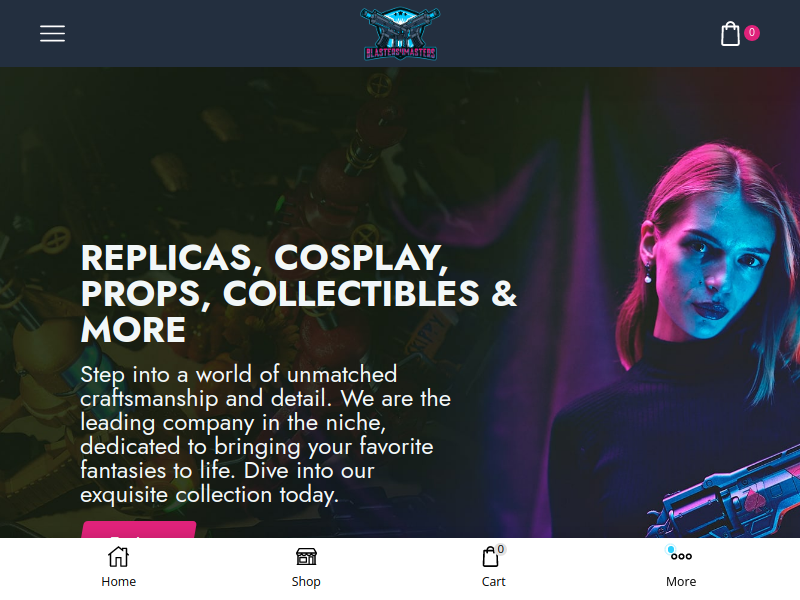Expand the More menu label
The width and height of the screenshot is (800, 600).
(x=681, y=582)
